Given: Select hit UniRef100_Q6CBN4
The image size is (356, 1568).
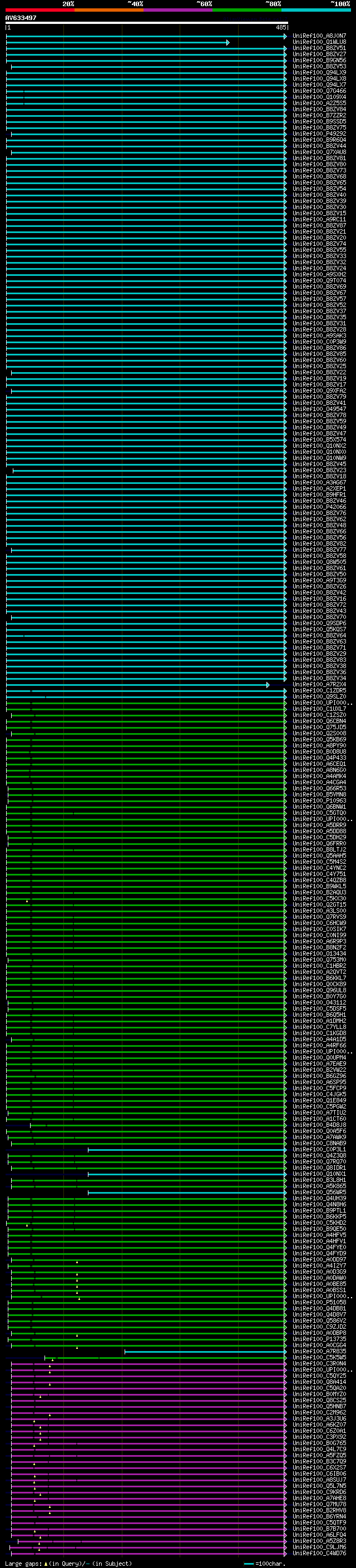Looking at the screenshot, I should [319, 721].
